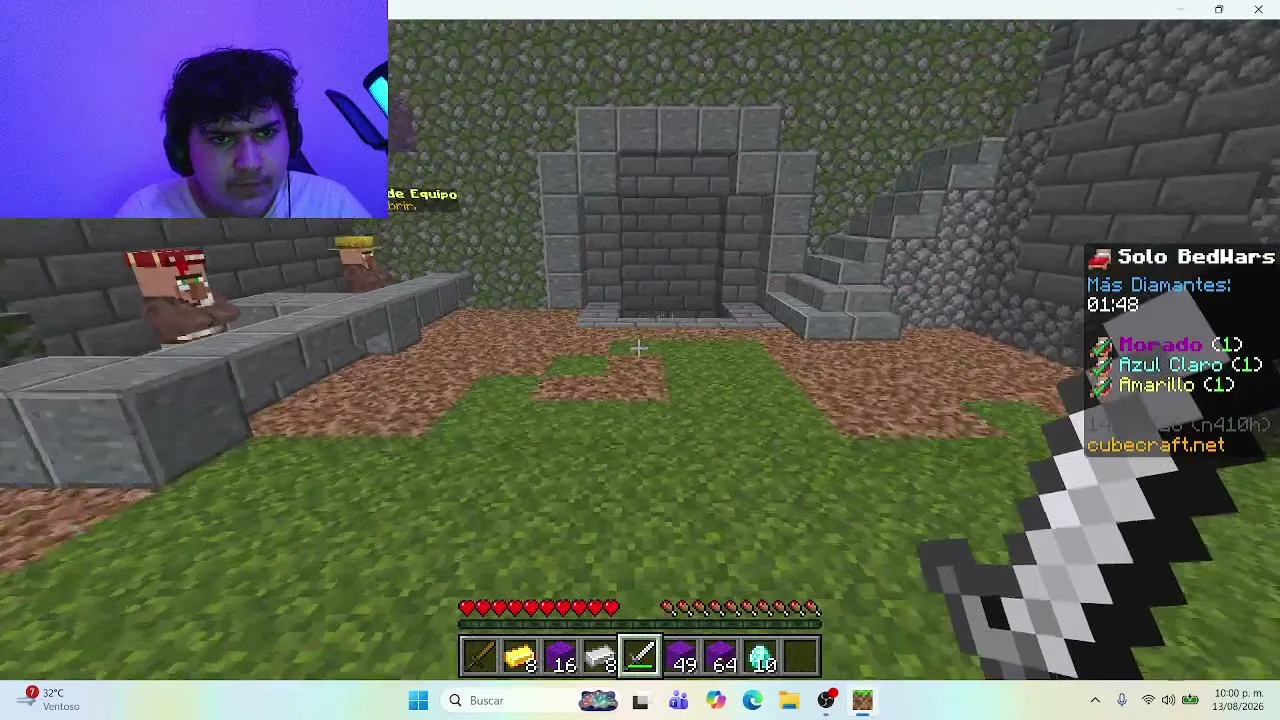This screenshot has height=720, width=1280.
Task: Click the colorful search highlight image in Buscar
Action: [598, 700]
